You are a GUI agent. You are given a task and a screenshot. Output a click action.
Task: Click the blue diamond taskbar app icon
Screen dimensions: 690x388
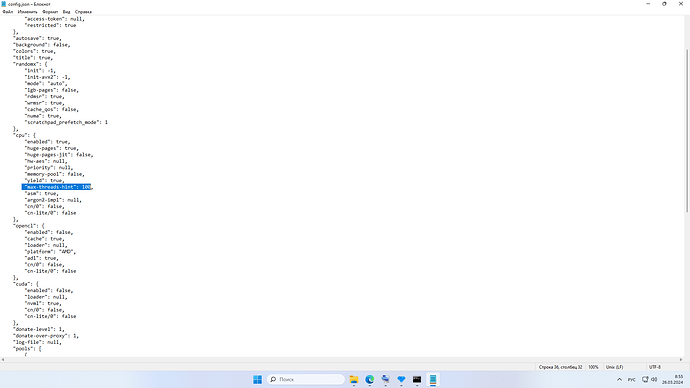pyautogui.click(x=401, y=379)
